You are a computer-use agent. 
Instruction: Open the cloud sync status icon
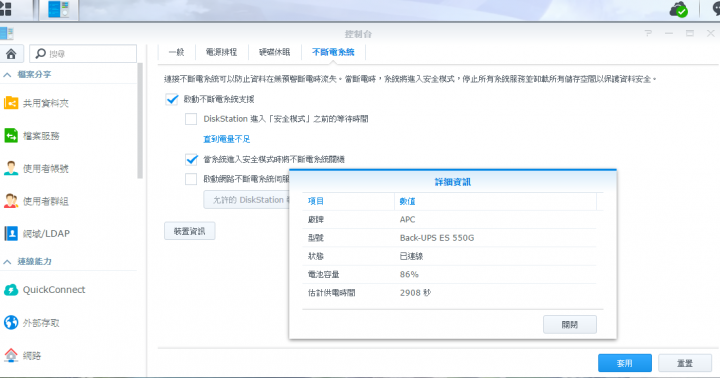pyautogui.click(x=679, y=10)
